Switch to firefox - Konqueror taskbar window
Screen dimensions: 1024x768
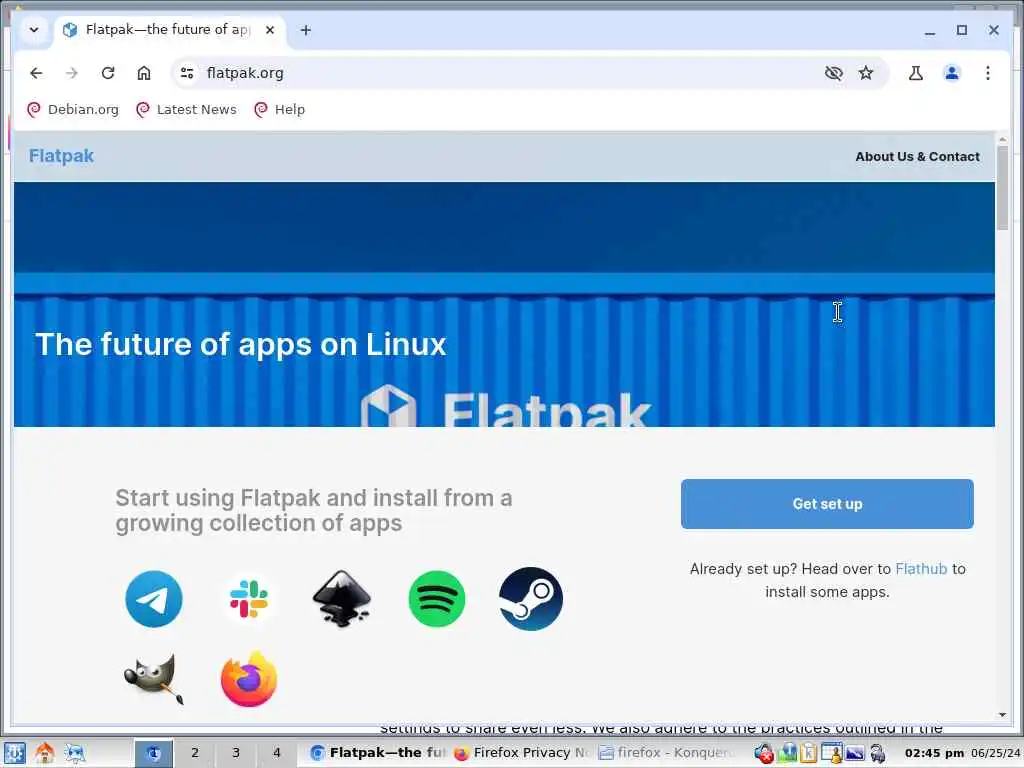667,753
